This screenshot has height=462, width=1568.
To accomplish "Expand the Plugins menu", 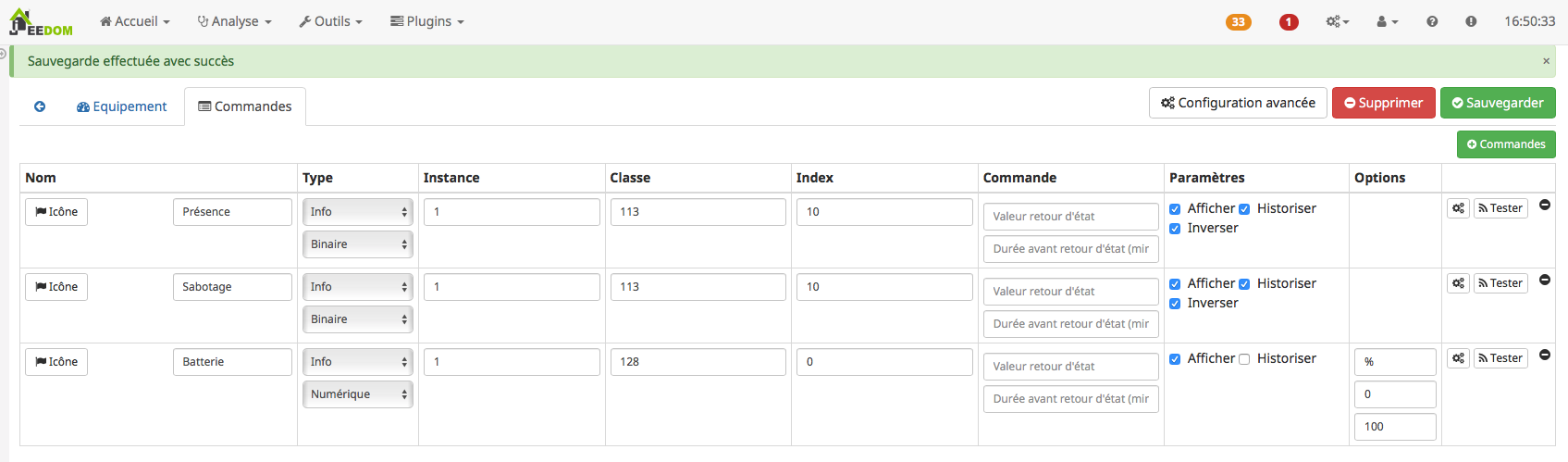I will pos(426,21).
